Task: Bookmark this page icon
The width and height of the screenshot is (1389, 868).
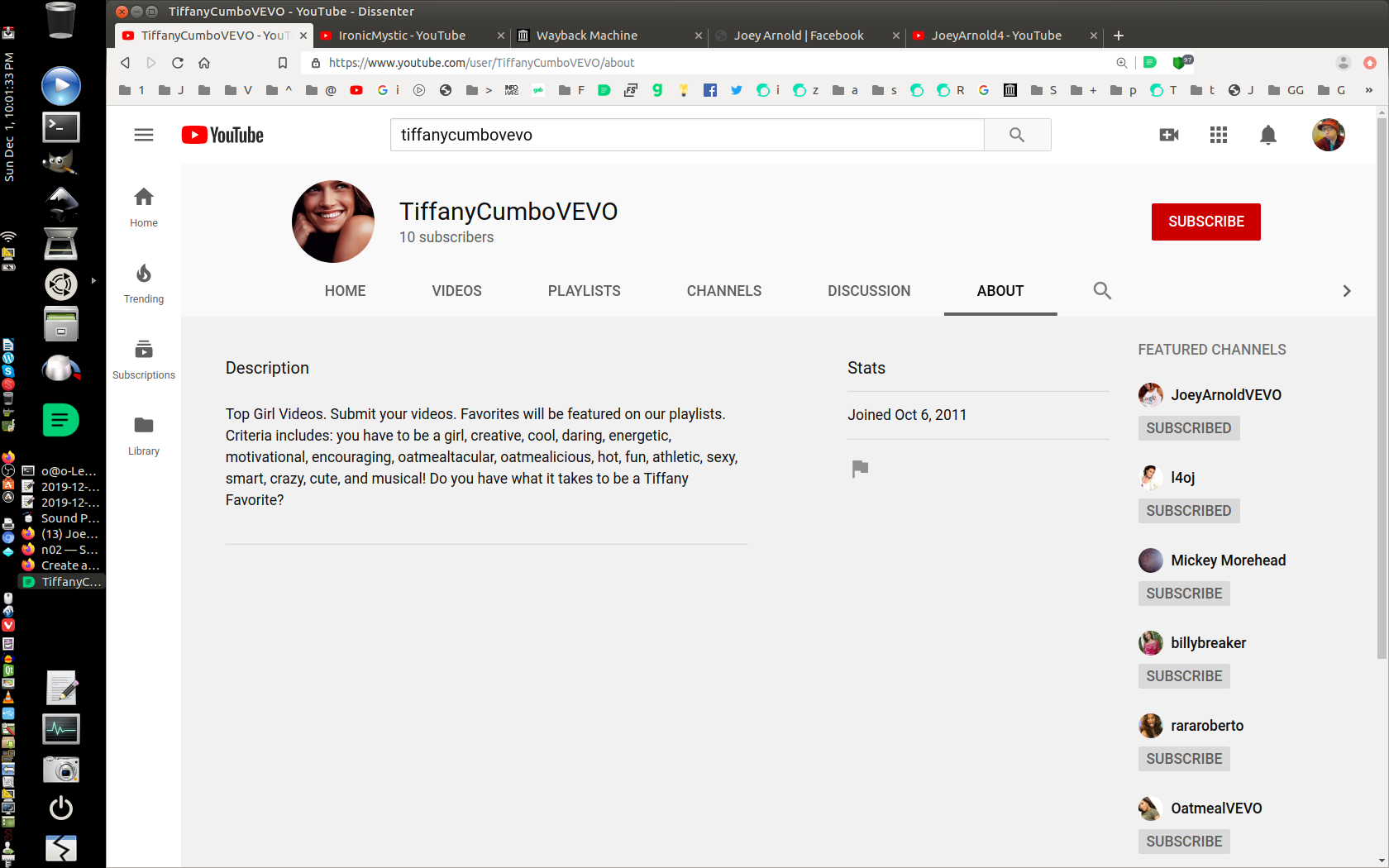Action: coord(283,63)
